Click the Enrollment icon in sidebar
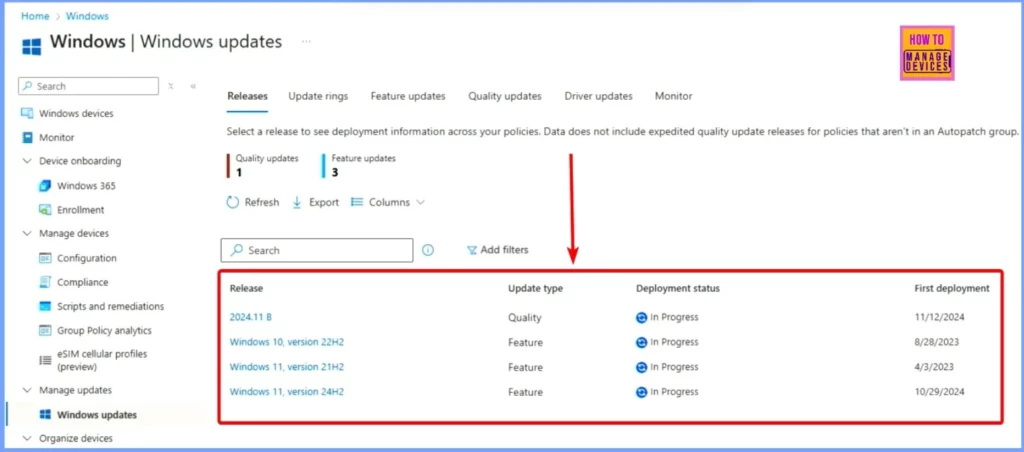The image size is (1024, 452). [x=45, y=210]
